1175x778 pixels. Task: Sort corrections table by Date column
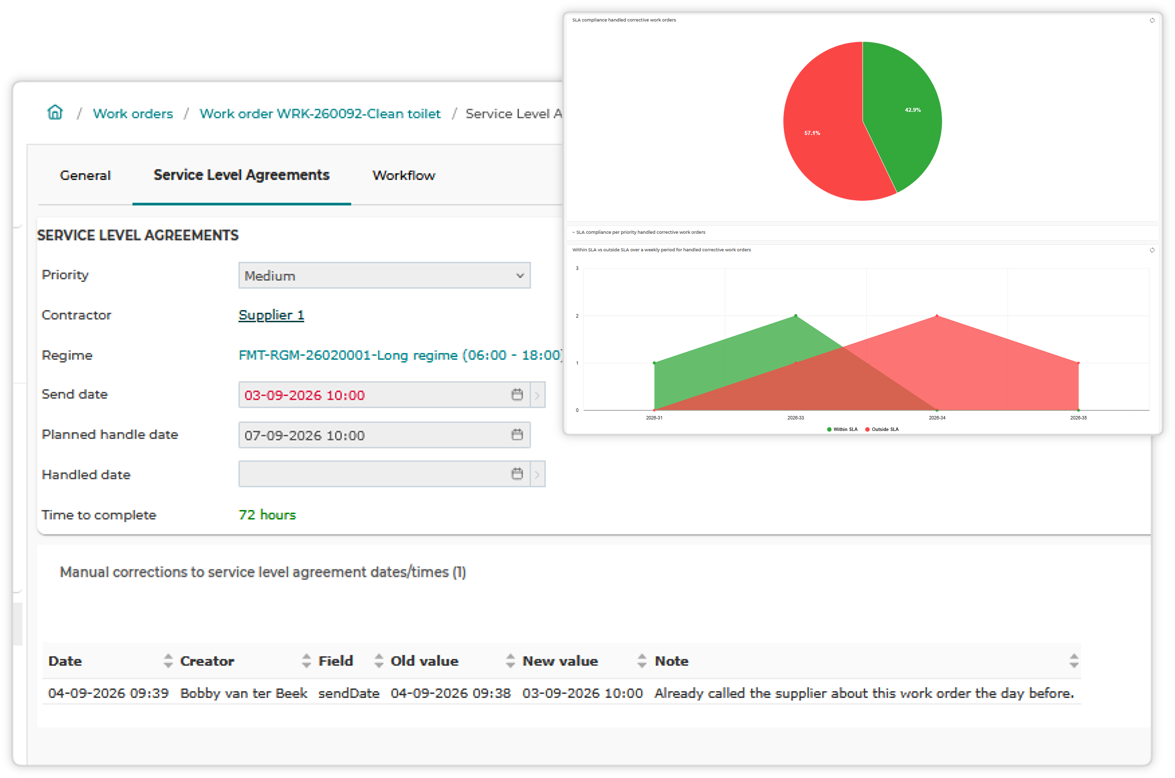168,661
